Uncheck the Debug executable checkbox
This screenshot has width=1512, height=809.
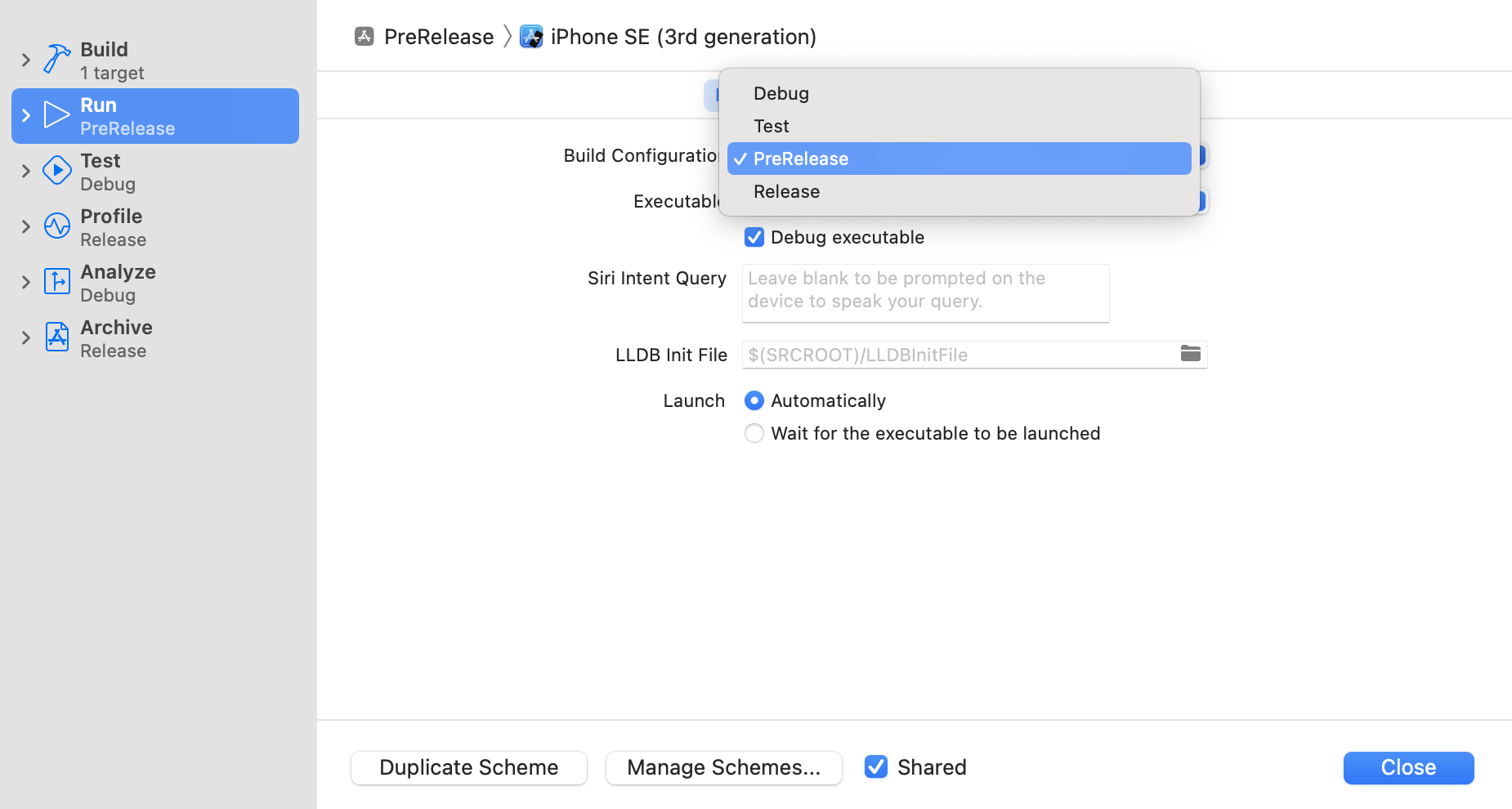pyautogui.click(x=754, y=238)
